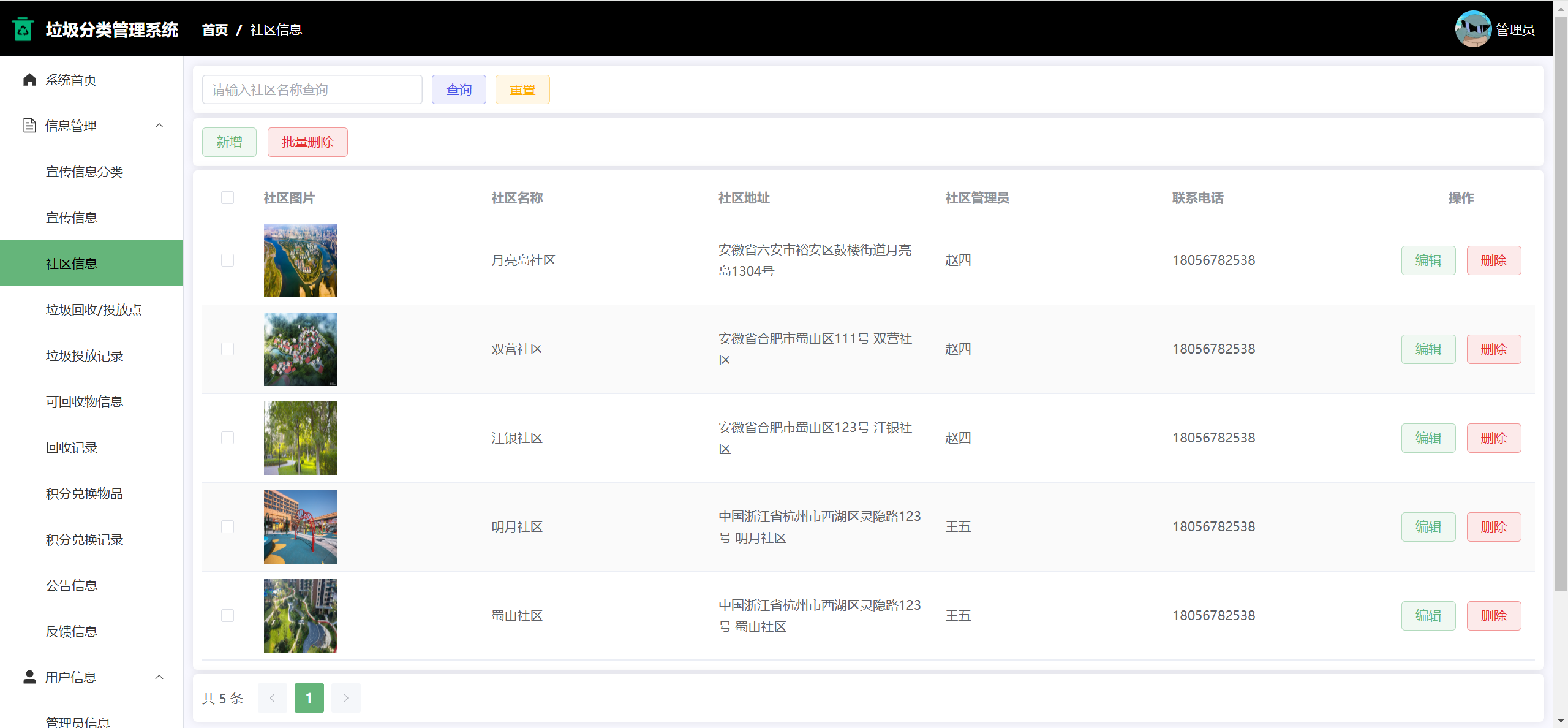Click the administrator avatar image
1568x728 pixels.
(1472, 29)
